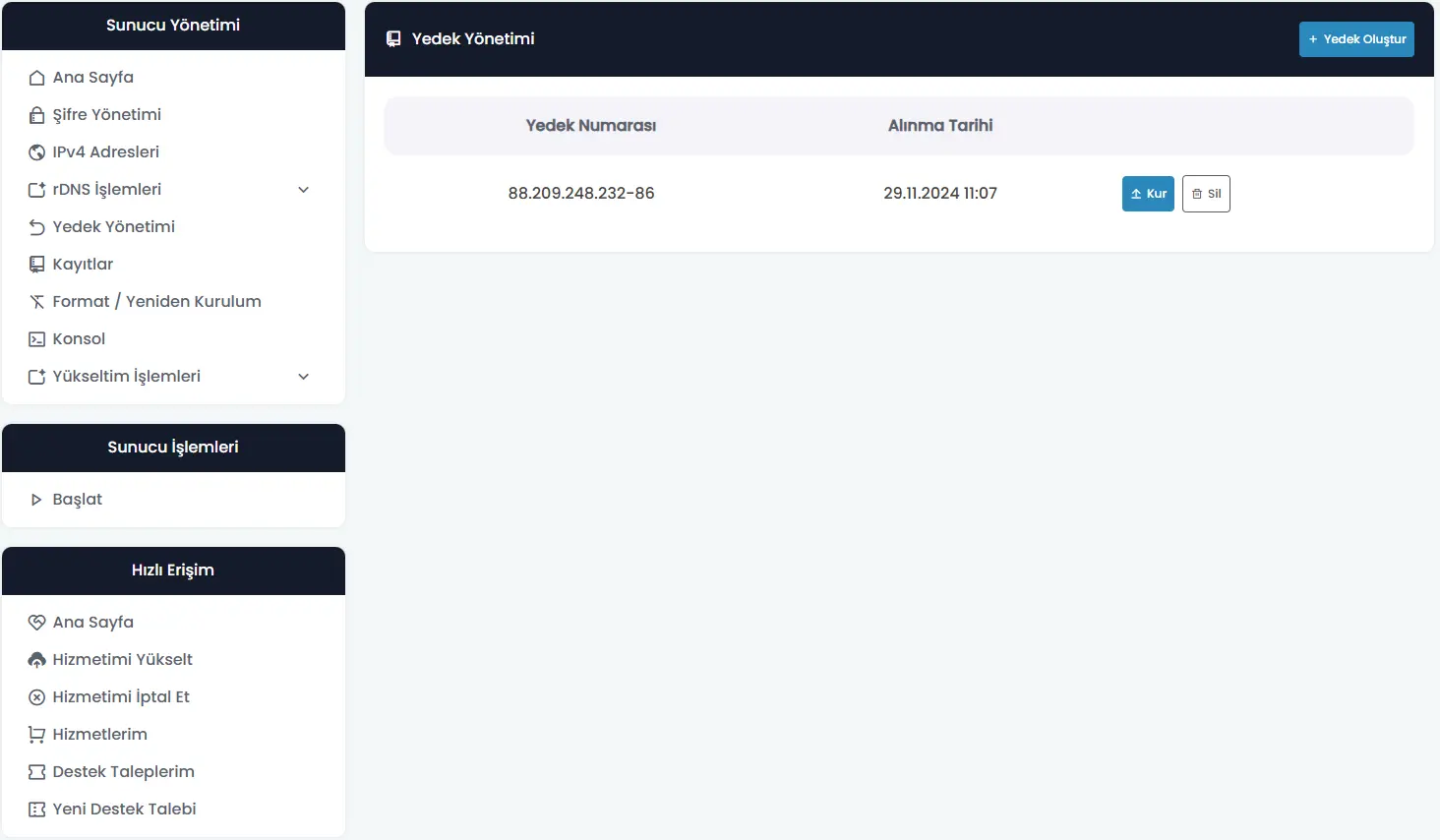Click the Yükseltim İşlemleri icon
Screen dimensions: 1440x840
pos(36,377)
